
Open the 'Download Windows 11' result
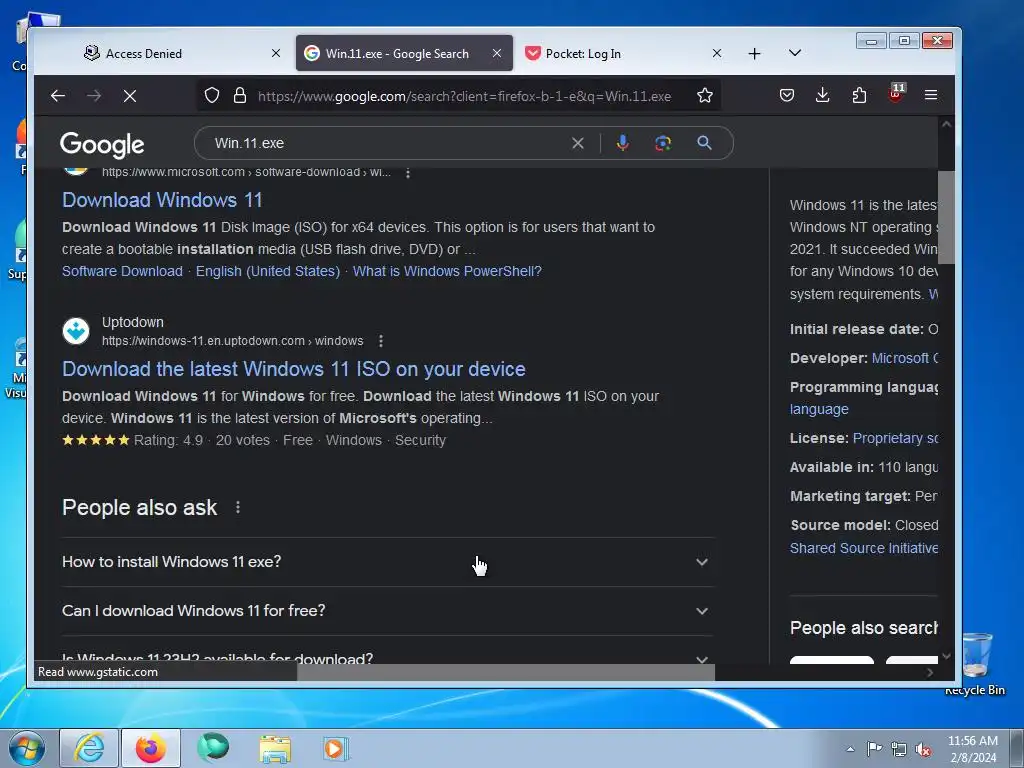tap(162, 200)
